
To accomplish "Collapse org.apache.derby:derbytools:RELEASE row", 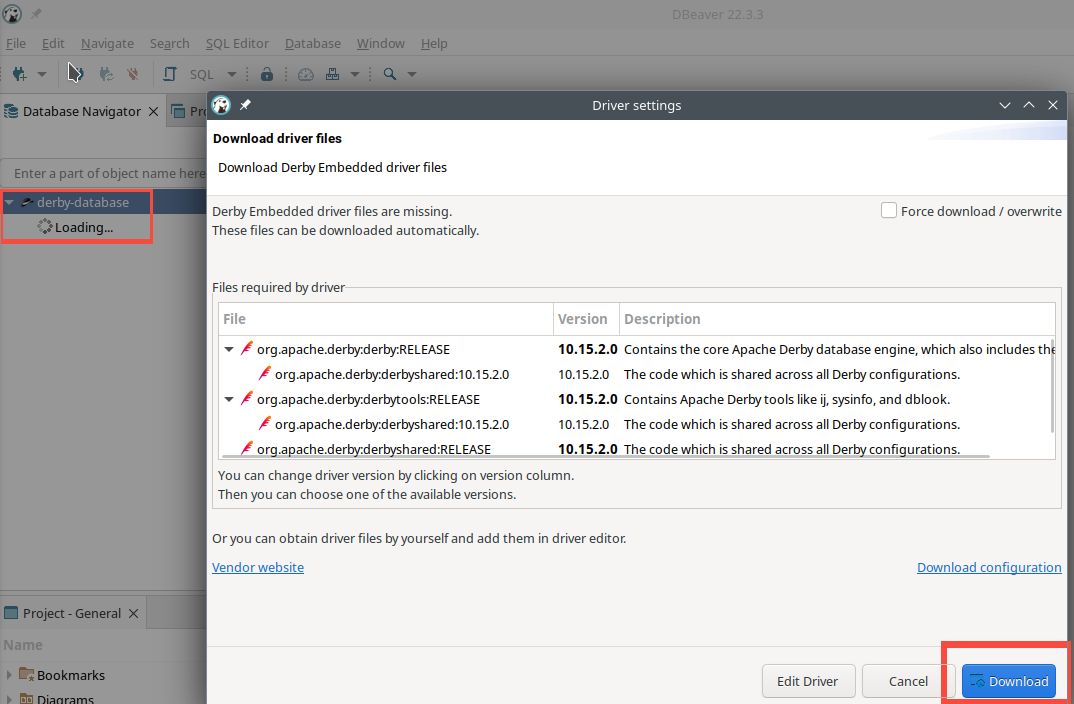I will 229,399.
